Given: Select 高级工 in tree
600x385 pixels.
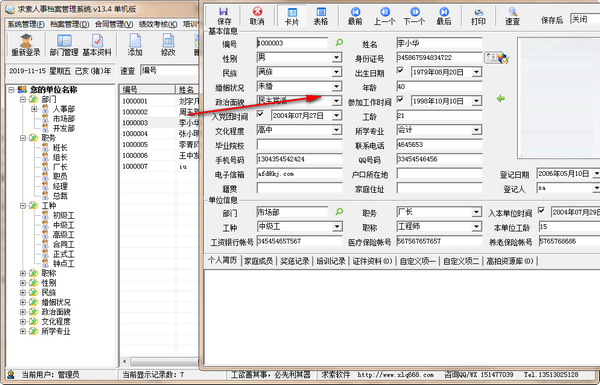Looking at the screenshot, I should [64, 235].
